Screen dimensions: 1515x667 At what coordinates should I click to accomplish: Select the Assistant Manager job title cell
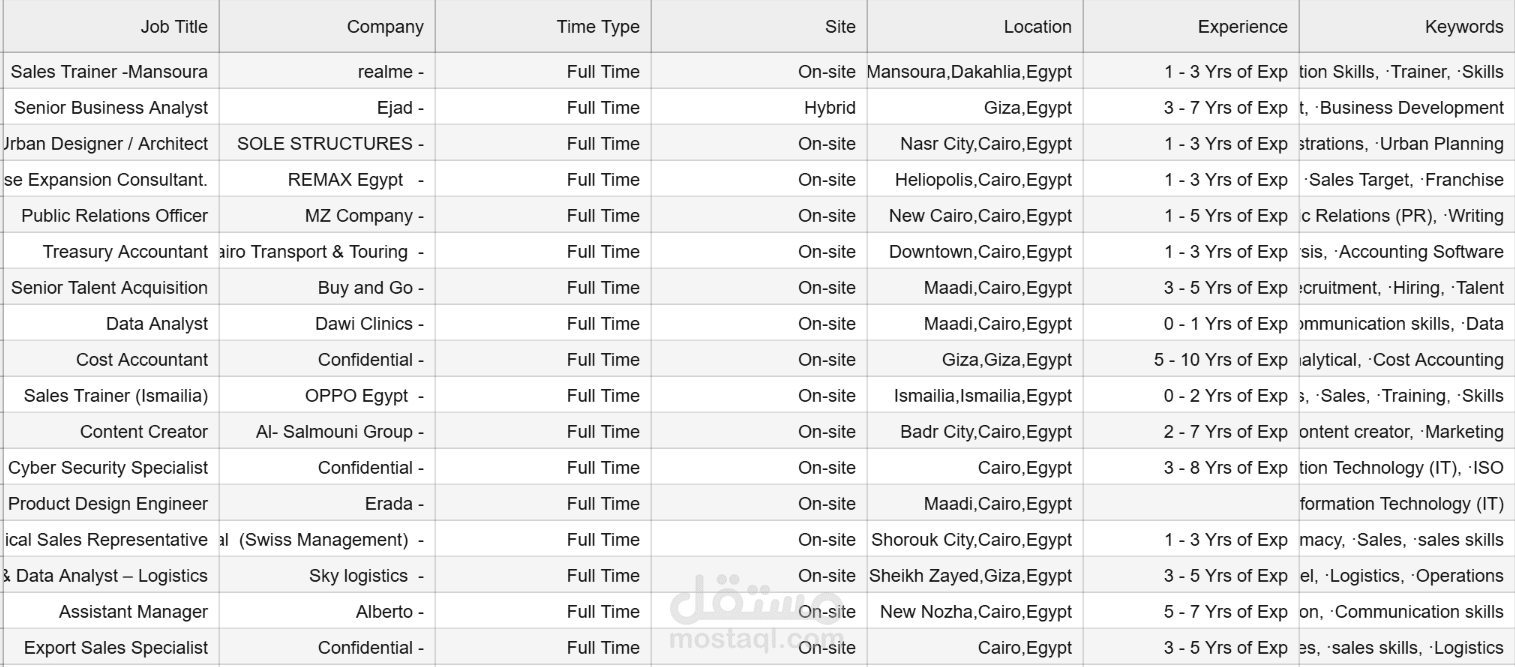(111, 611)
